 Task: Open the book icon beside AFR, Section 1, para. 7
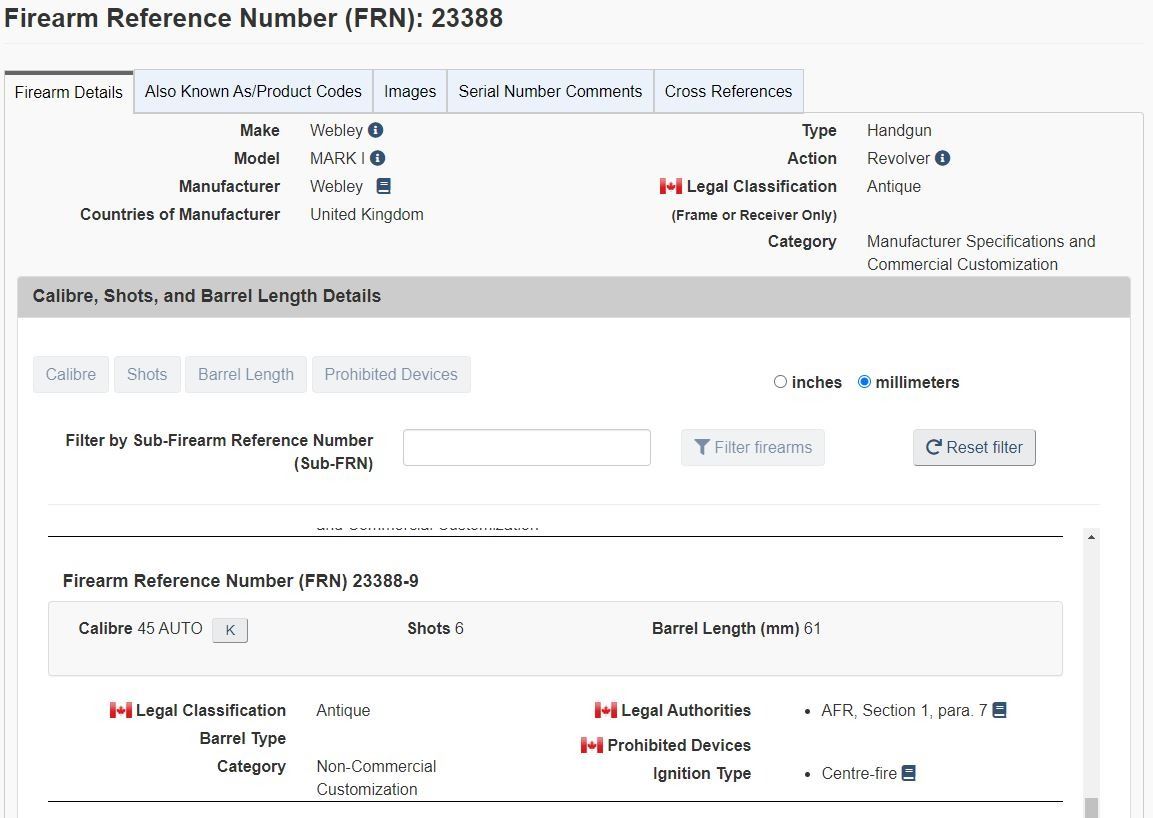[x=999, y=710]
